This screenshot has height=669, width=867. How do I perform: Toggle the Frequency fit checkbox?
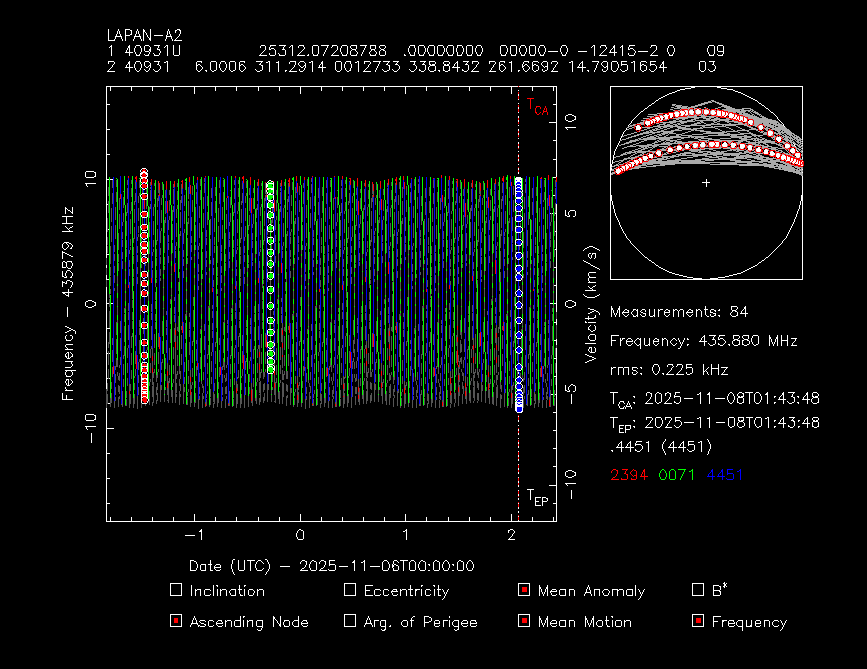tap(698, 621)
